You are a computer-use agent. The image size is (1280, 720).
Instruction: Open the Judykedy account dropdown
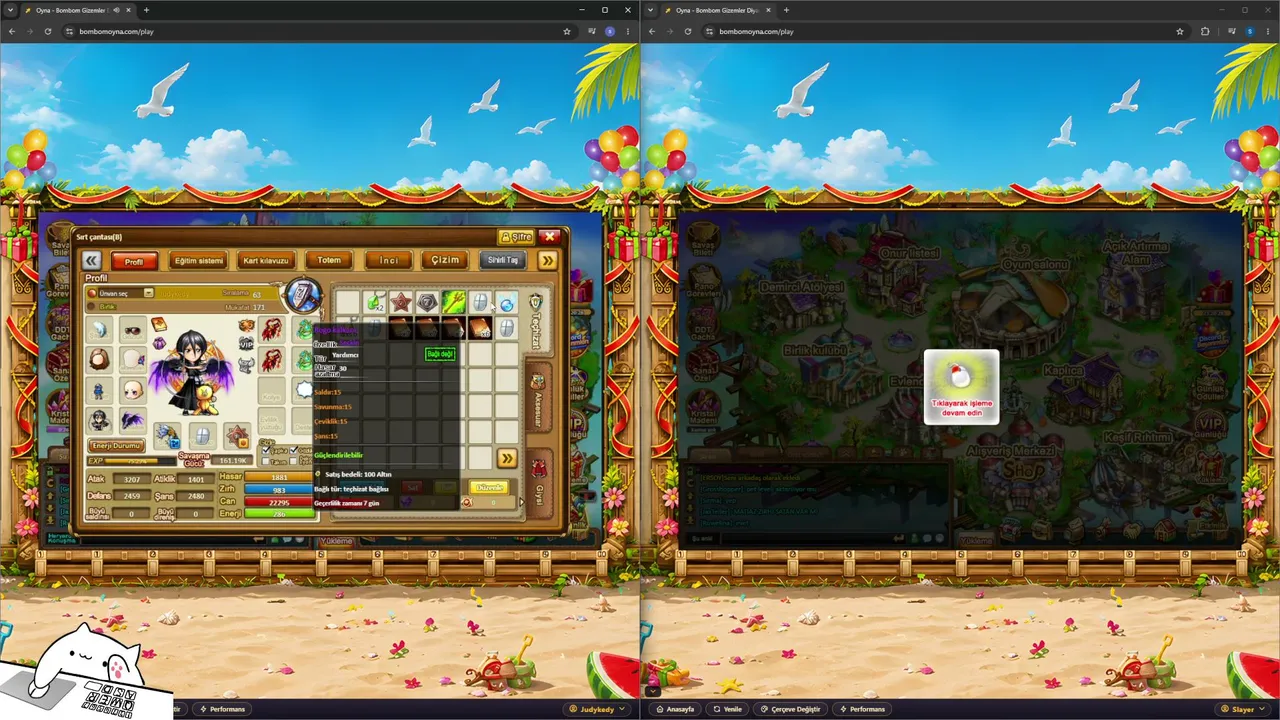(x=596, y=709)
